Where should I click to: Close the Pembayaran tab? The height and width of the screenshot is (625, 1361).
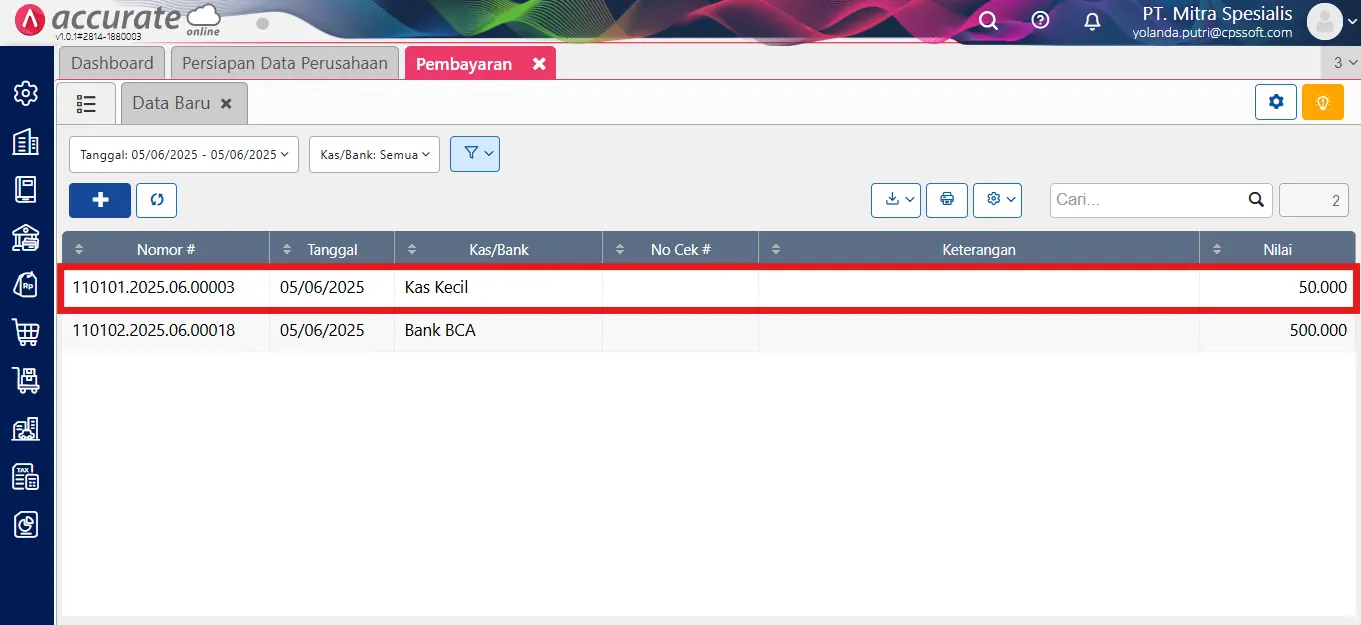[x=539, y=64]
